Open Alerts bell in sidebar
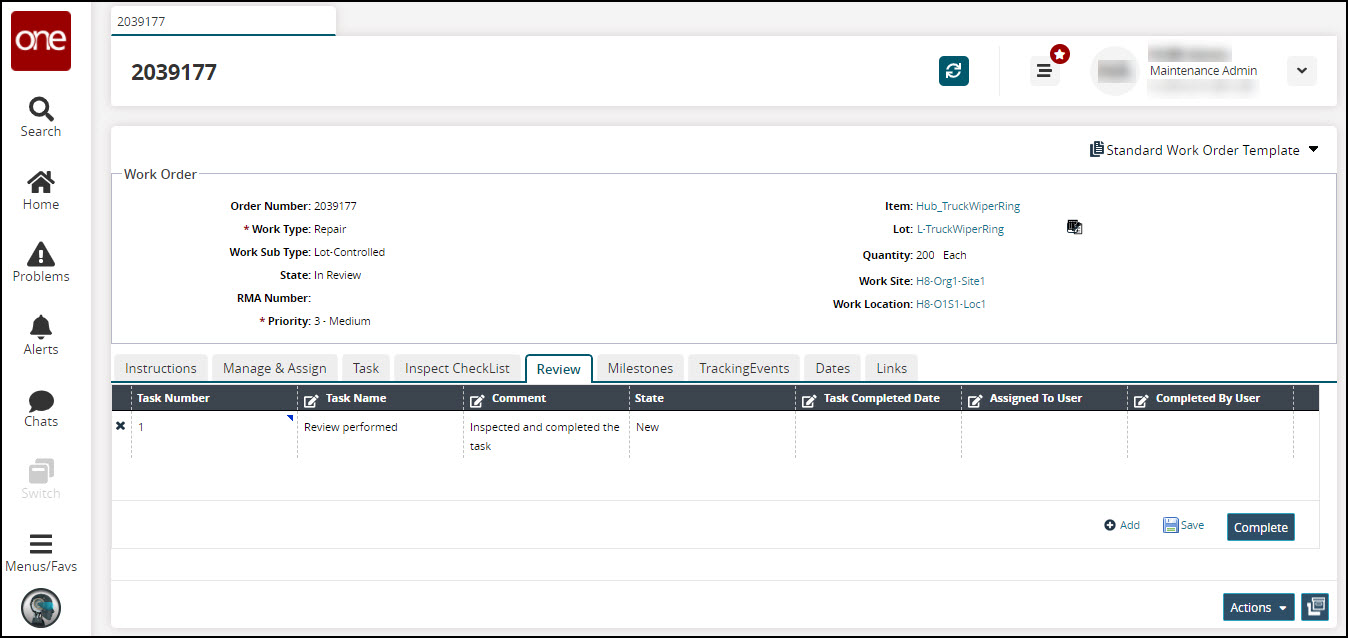This screenshot has height=638, width=1348. pos(41,336)
